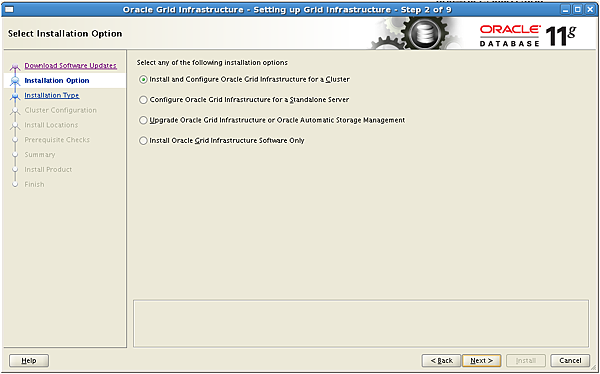Viewport: 600px width, 374px height.
Task: Go back with the Back button
Action: (x=442, y=361)
